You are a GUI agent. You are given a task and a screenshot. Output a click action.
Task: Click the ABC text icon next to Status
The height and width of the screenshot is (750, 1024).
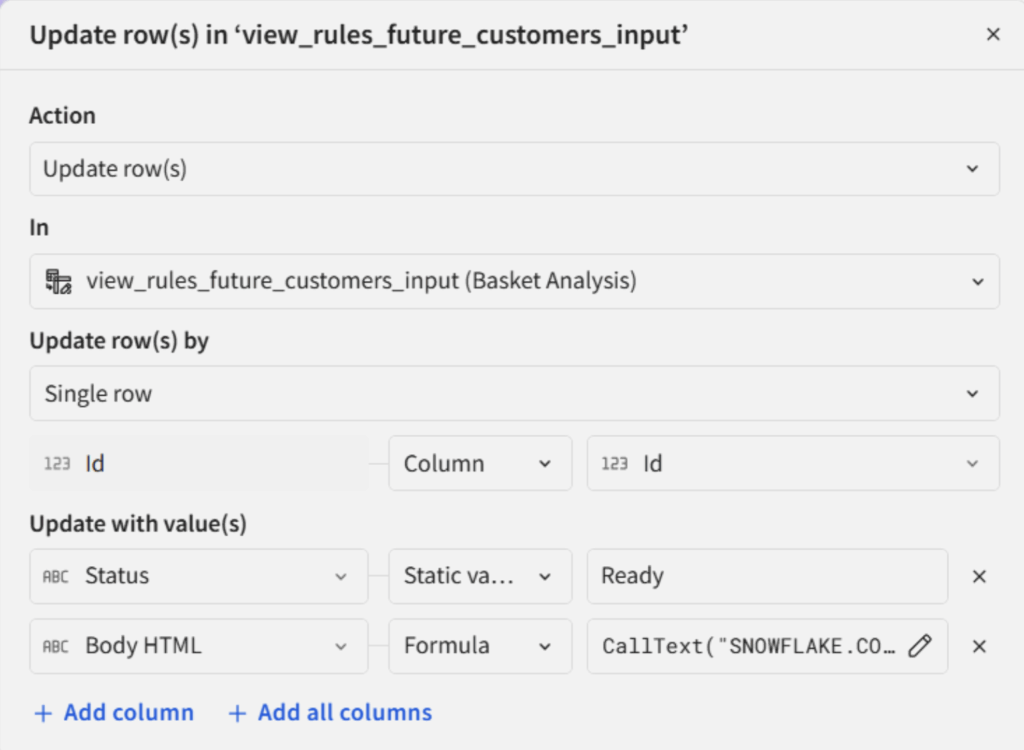pos(56,577)
